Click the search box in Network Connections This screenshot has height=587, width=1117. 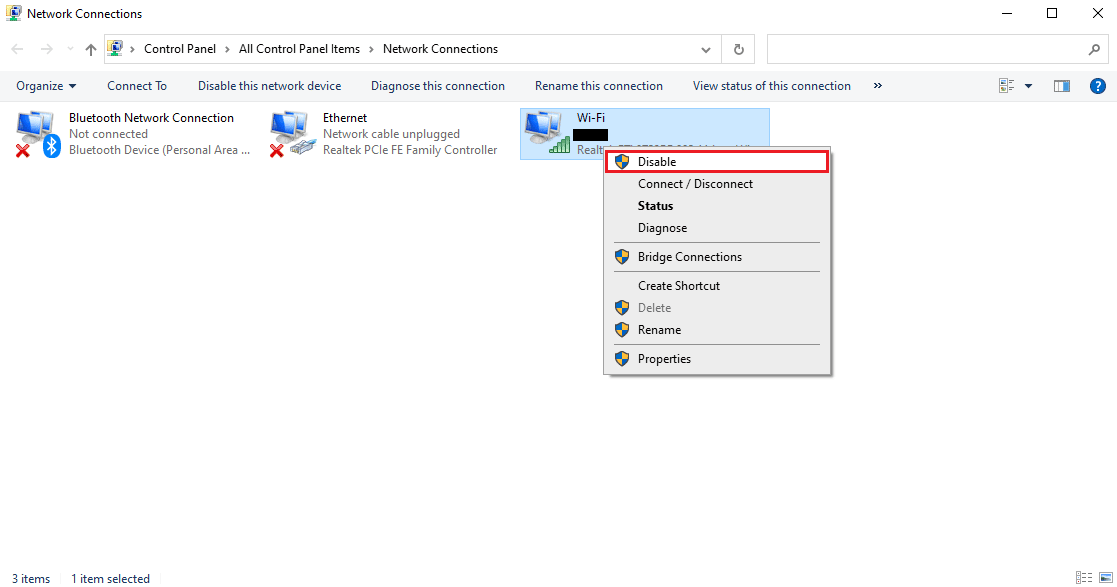[x=925, y=49]
